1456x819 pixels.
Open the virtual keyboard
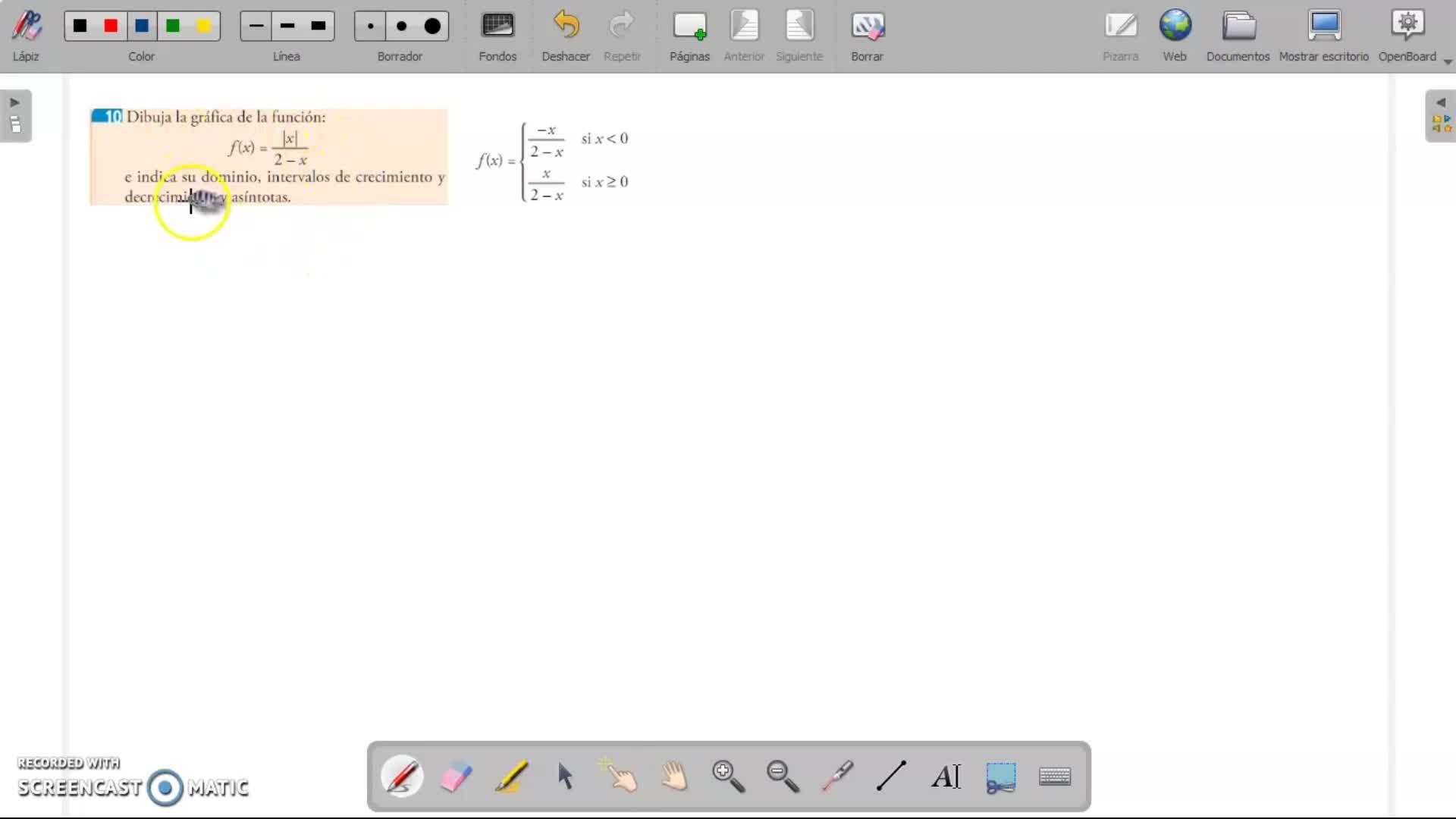coord(1055,777)
